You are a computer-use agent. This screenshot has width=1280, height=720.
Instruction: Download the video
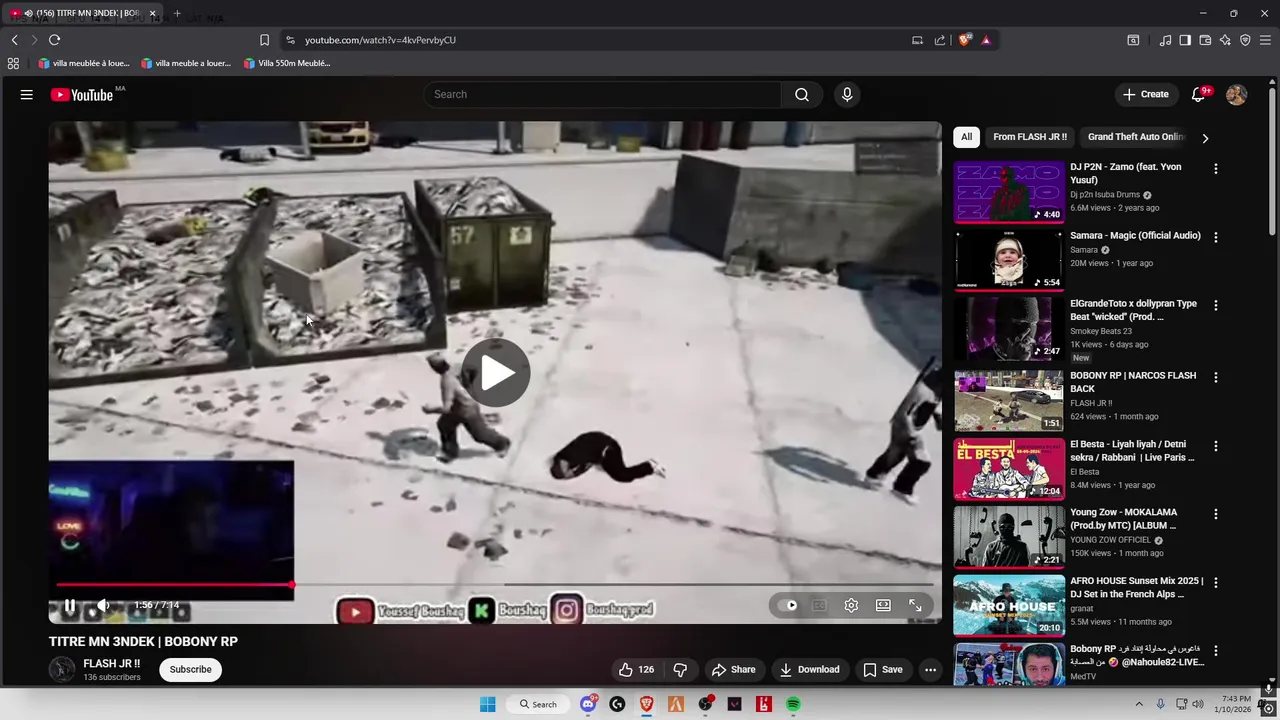coord(809,669)
